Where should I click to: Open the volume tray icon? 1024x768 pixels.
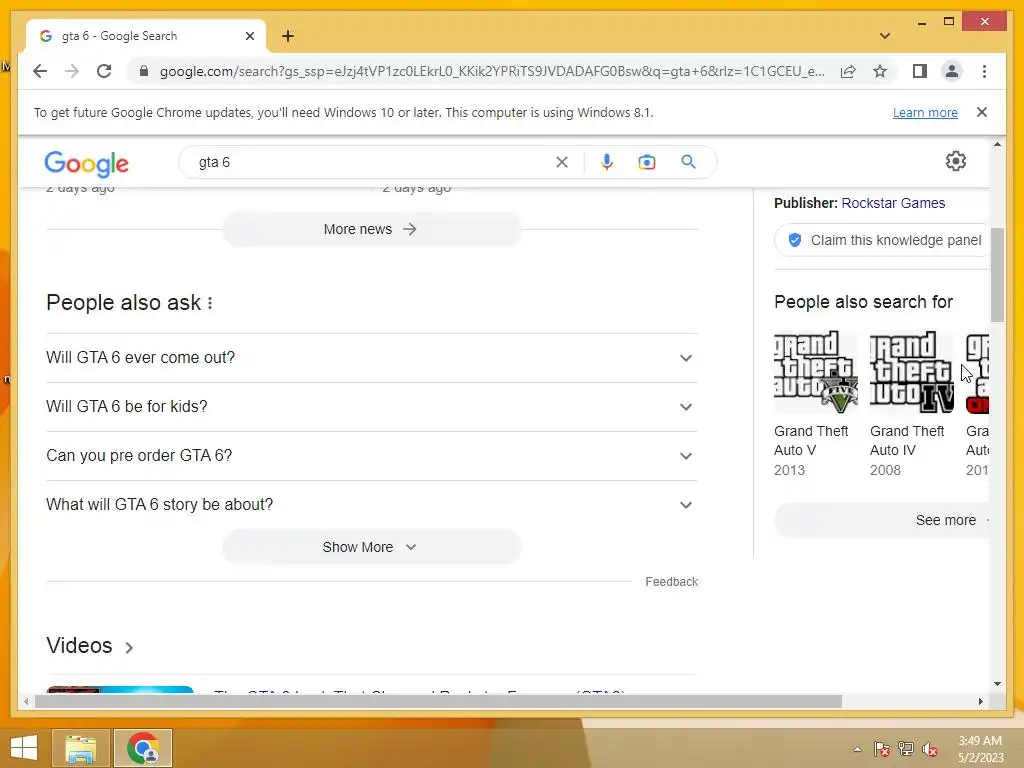[x=930, y=749]
